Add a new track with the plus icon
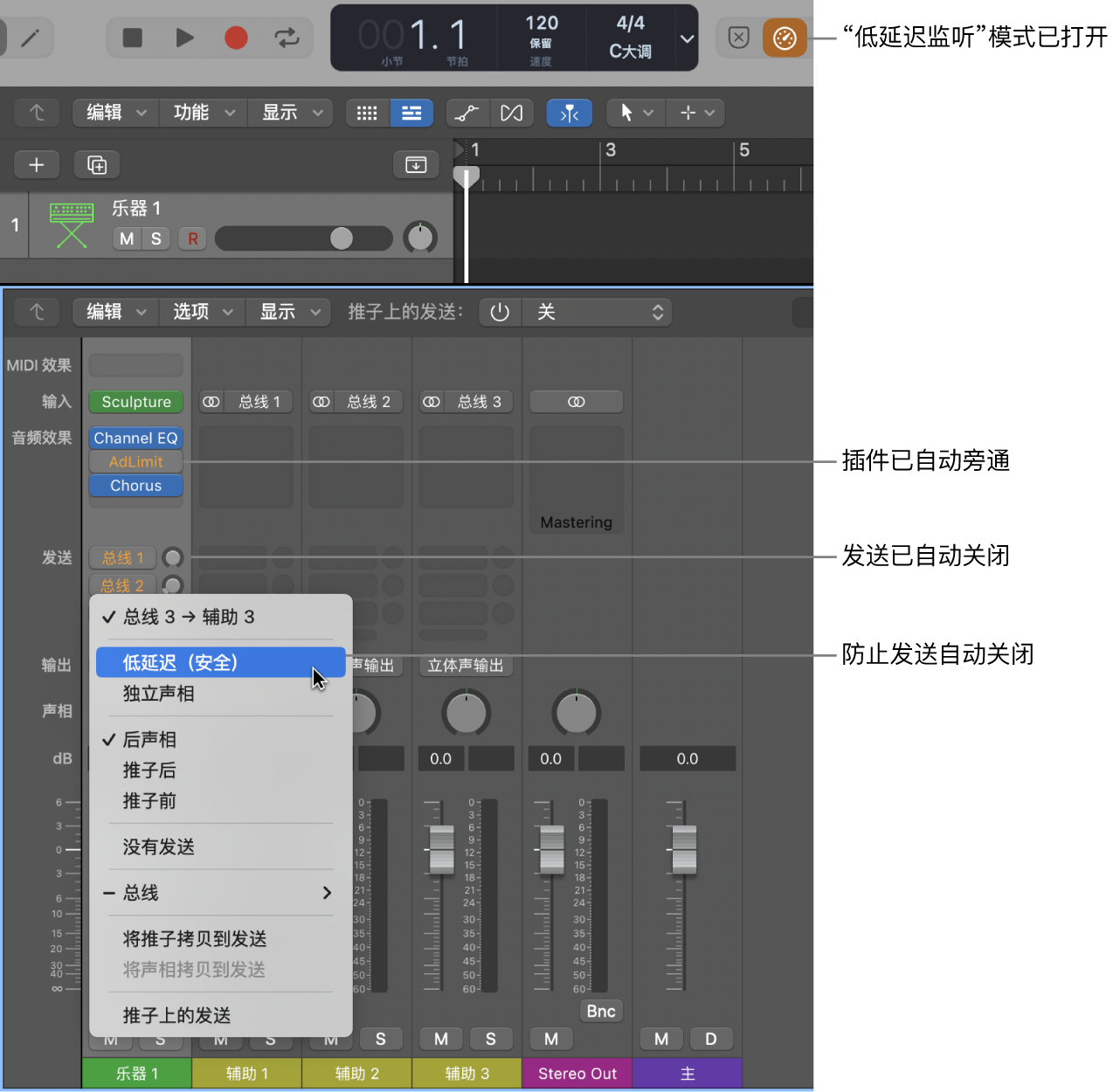Screen dimensions: 1120x1092 point(36,164)
